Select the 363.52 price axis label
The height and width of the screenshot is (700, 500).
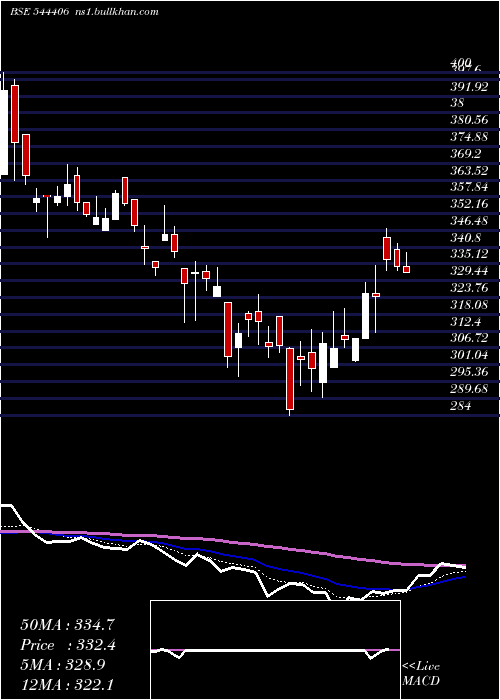click(x=469, y=171)
